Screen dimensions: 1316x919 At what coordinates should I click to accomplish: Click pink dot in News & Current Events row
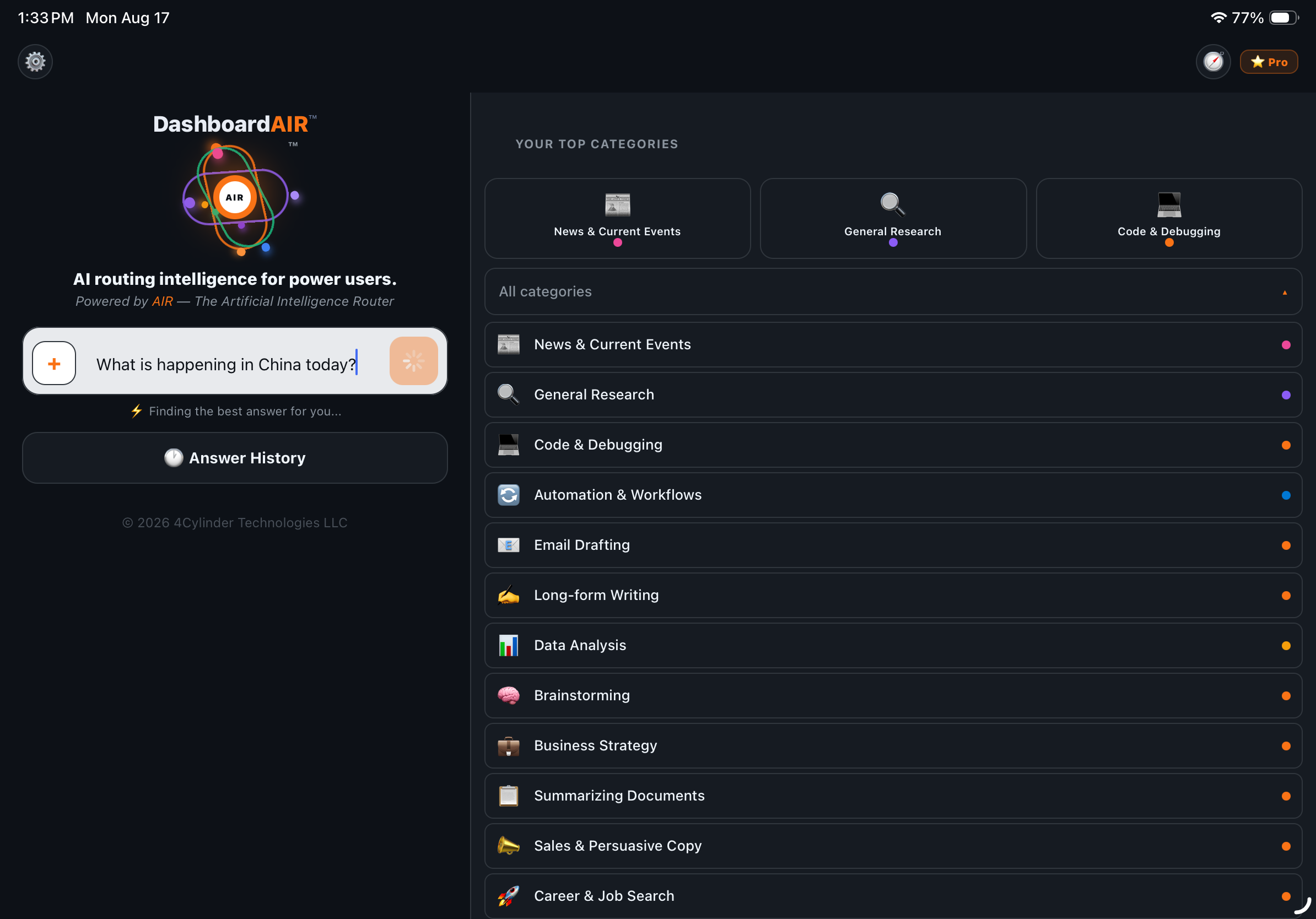click(x=1286, y=344)
